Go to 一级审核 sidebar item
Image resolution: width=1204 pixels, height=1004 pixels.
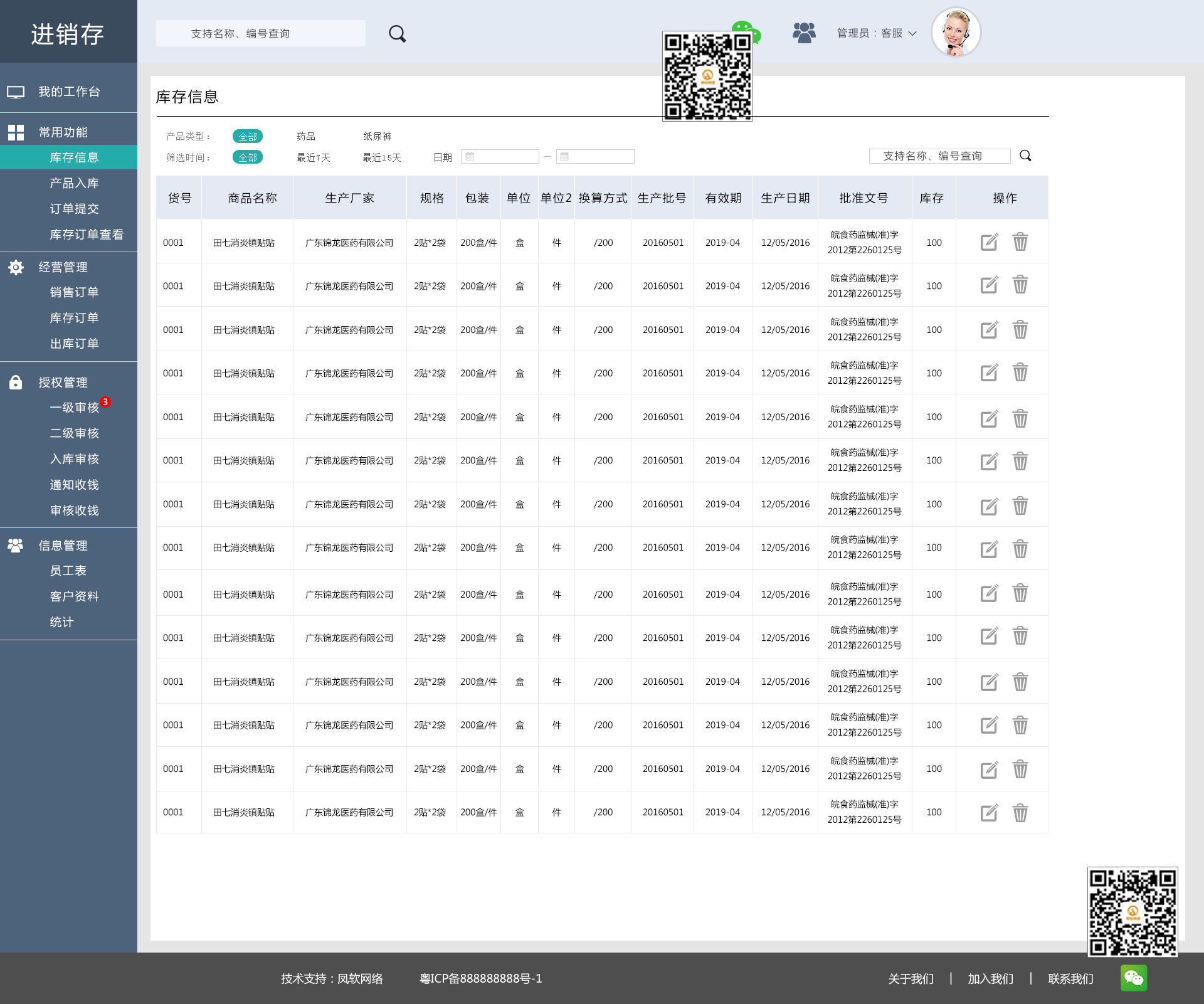click(x=74, y=408)
